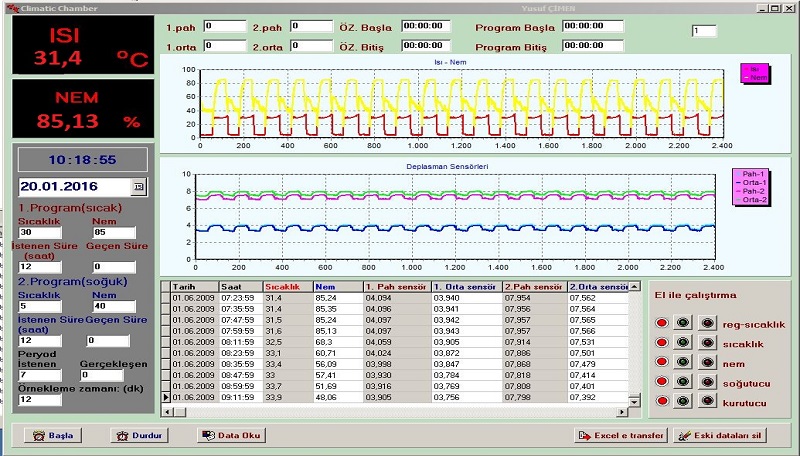
Task: Click the Isı - Nem chart legend box
Action: point(755,73)
